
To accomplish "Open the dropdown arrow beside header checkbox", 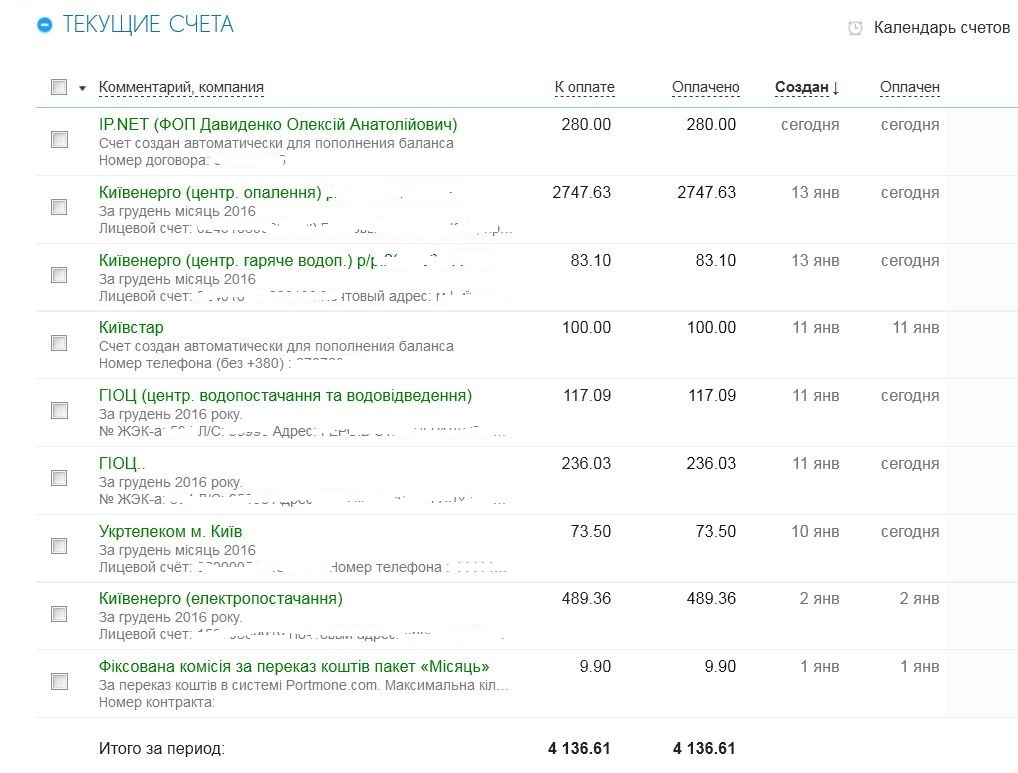I will click(83, 88).
